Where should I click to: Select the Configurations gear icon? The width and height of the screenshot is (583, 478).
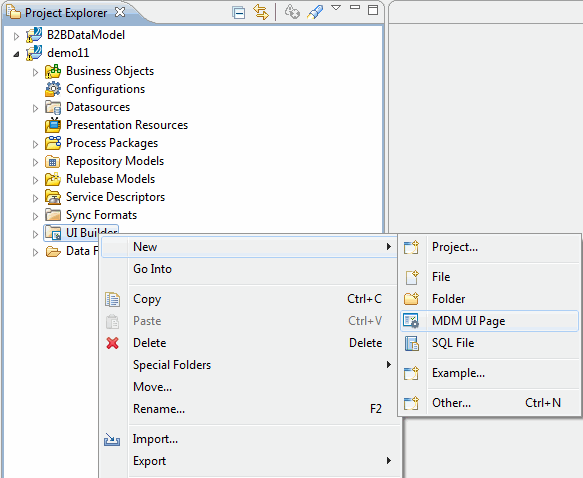click(53, 89)
